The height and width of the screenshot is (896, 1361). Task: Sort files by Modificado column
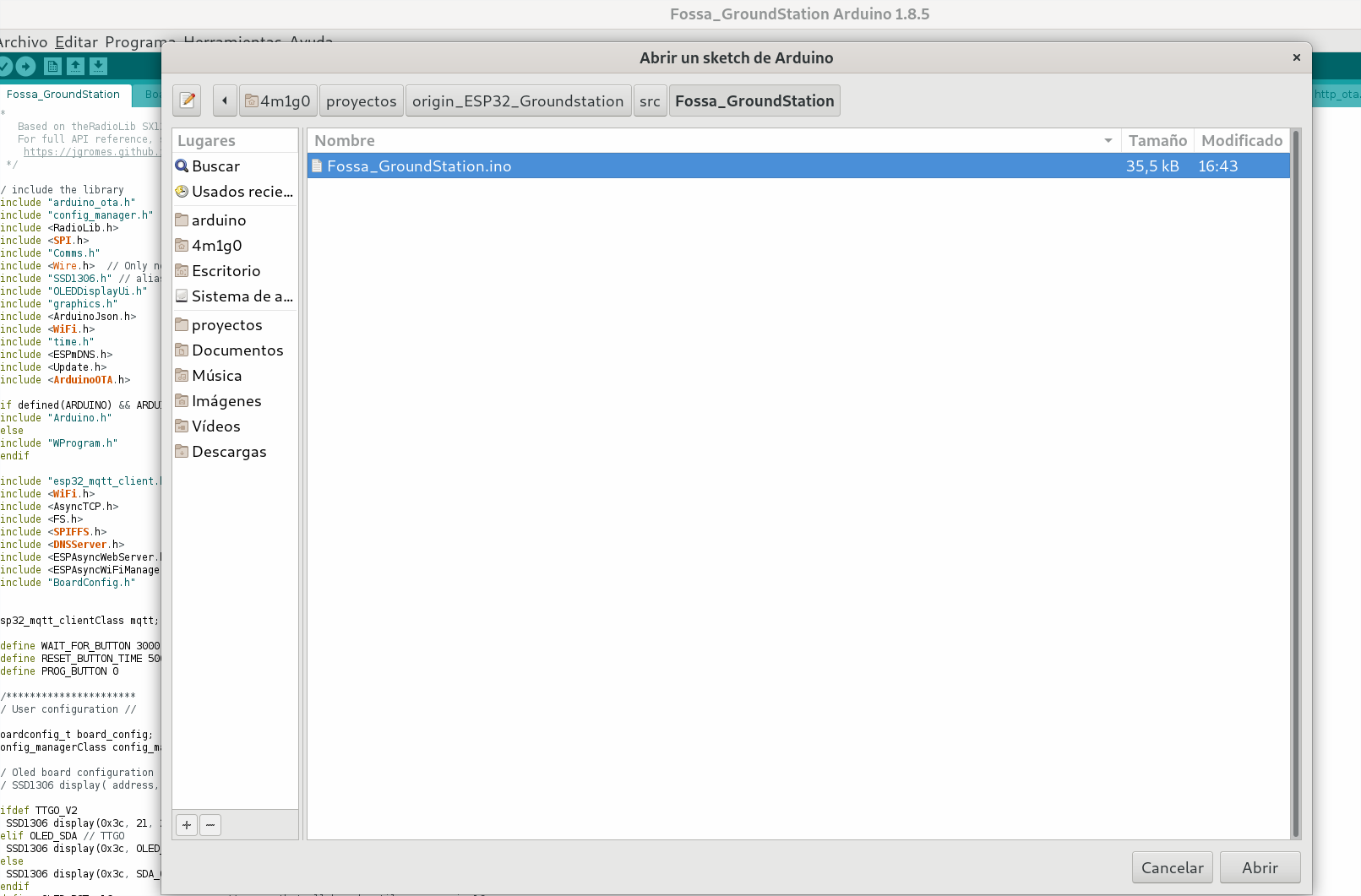tap(1242, 141)
